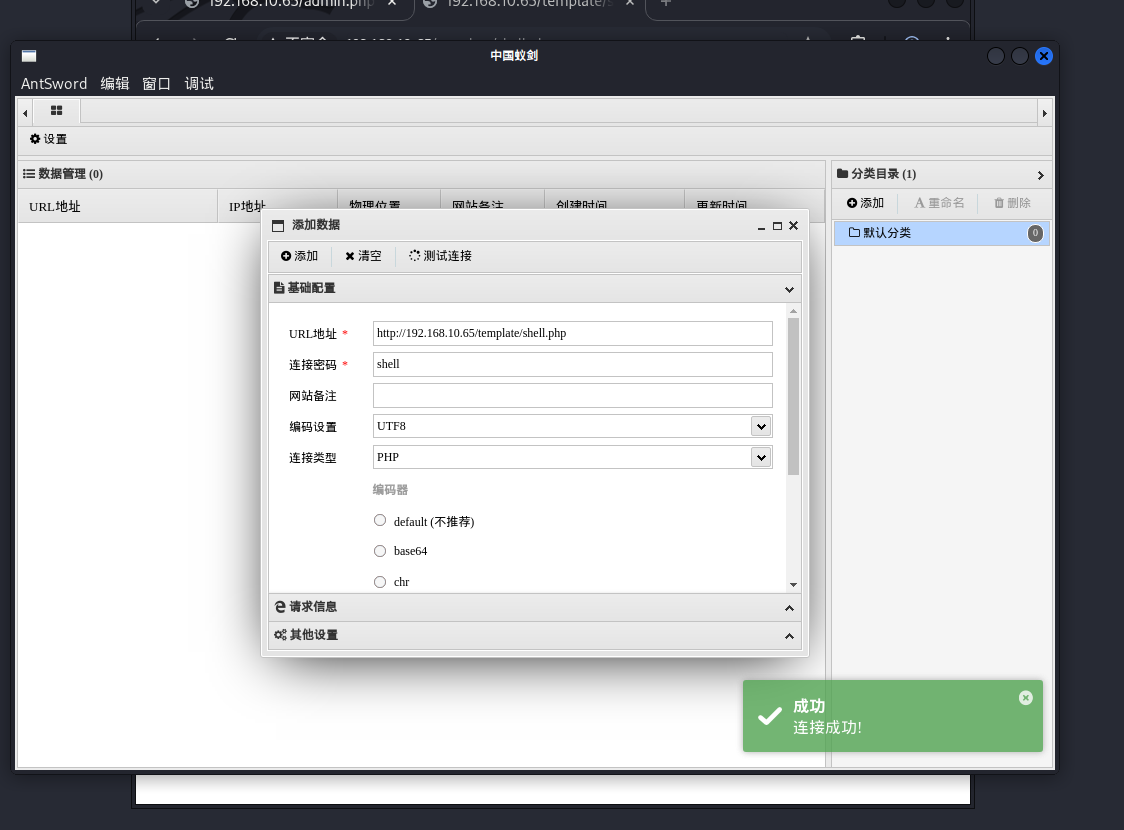Click 添加 in category panel
Viewport: 1124px width, 830px height.
pyautogui.click(x=865, y=204)
